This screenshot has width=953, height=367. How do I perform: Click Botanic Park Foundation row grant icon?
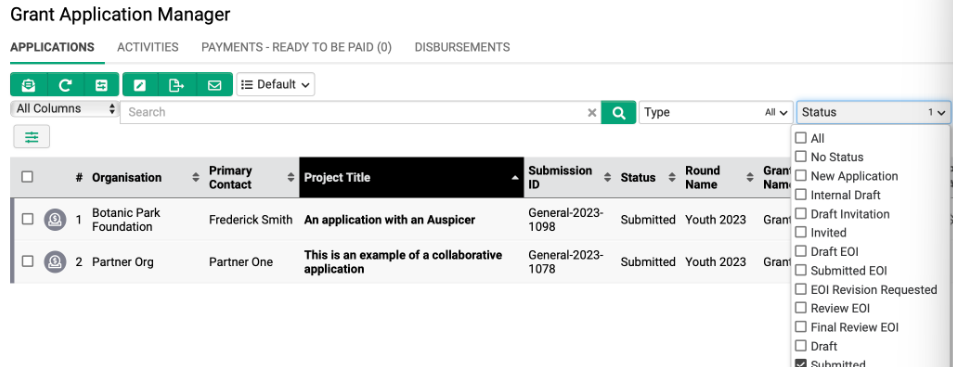point(55,219)
